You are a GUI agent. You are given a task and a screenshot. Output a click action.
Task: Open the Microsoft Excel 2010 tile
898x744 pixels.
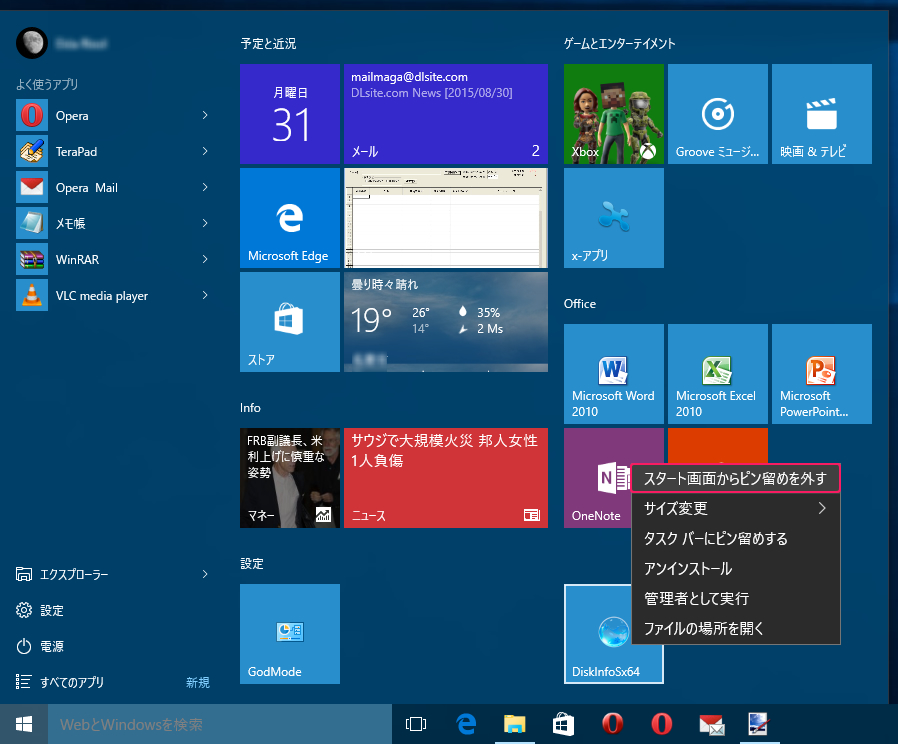(x=718, y=374)
